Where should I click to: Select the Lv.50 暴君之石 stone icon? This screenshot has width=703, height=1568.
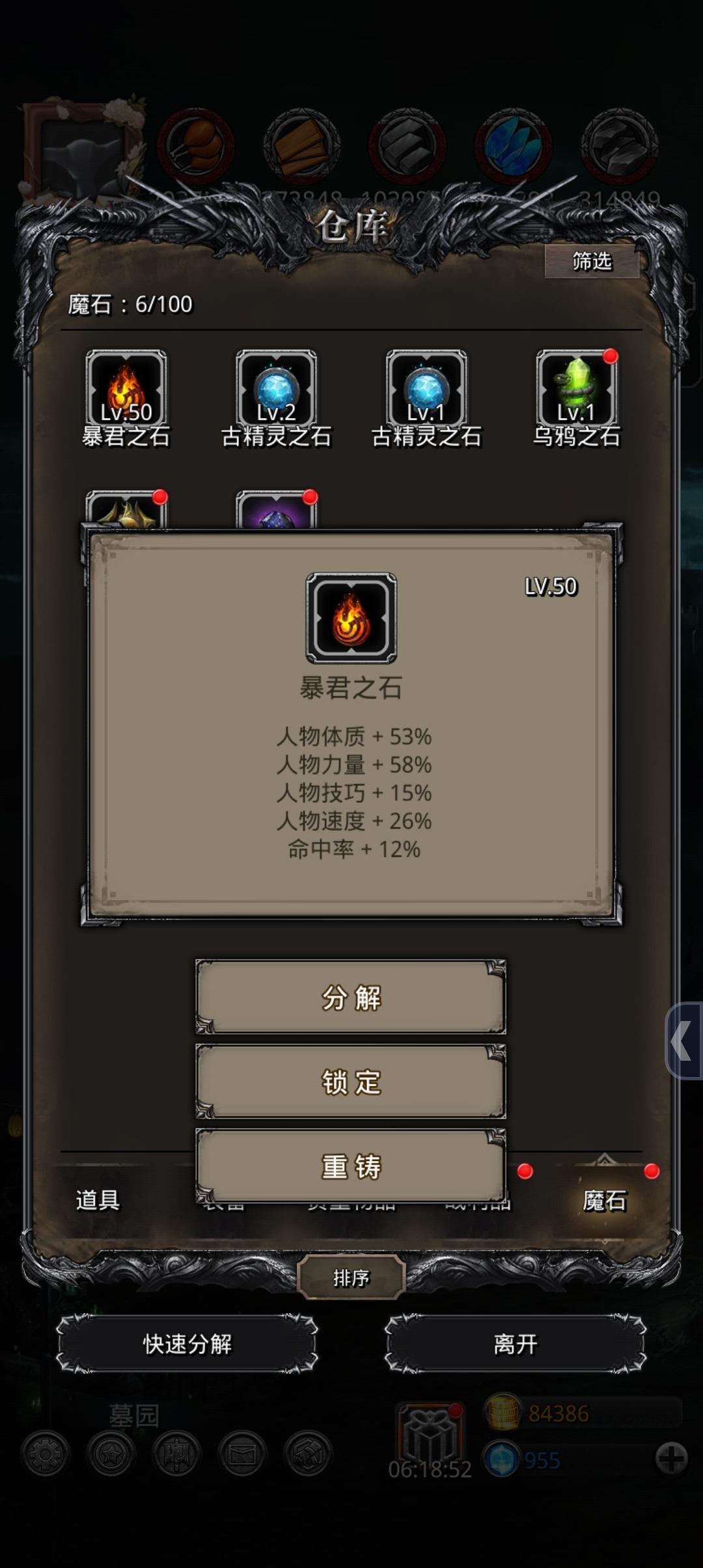point(126,389)
